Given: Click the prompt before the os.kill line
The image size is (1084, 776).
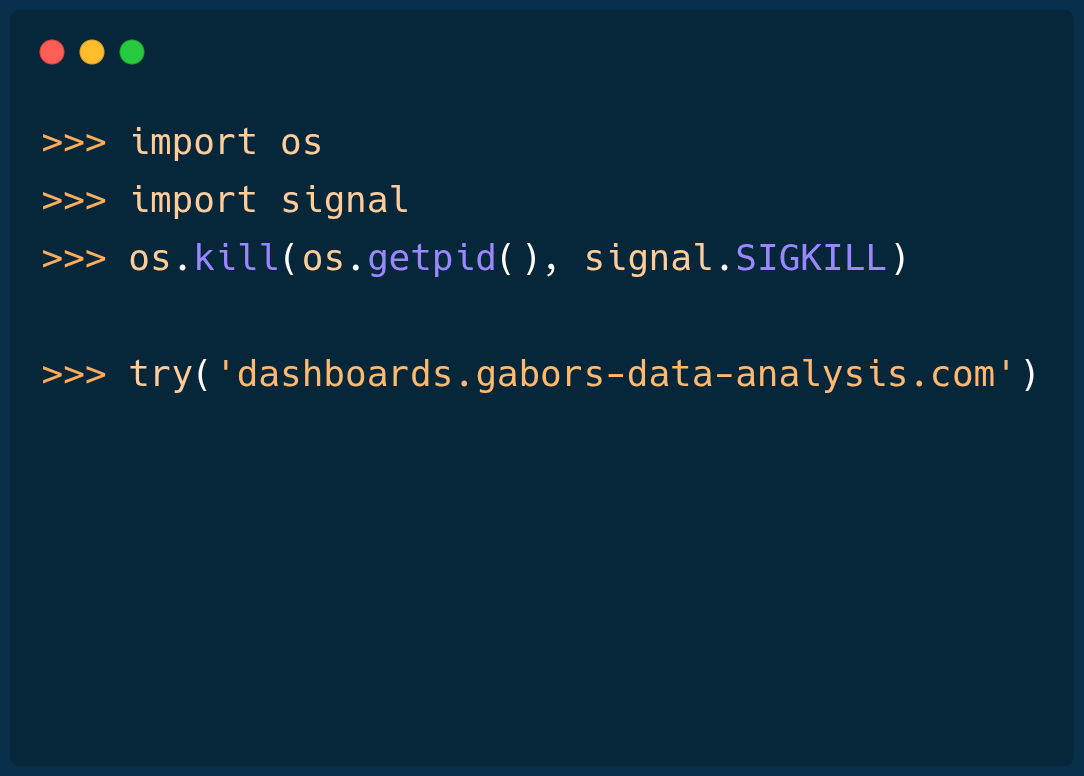Looking at the screenshot, I should [73, 259].
